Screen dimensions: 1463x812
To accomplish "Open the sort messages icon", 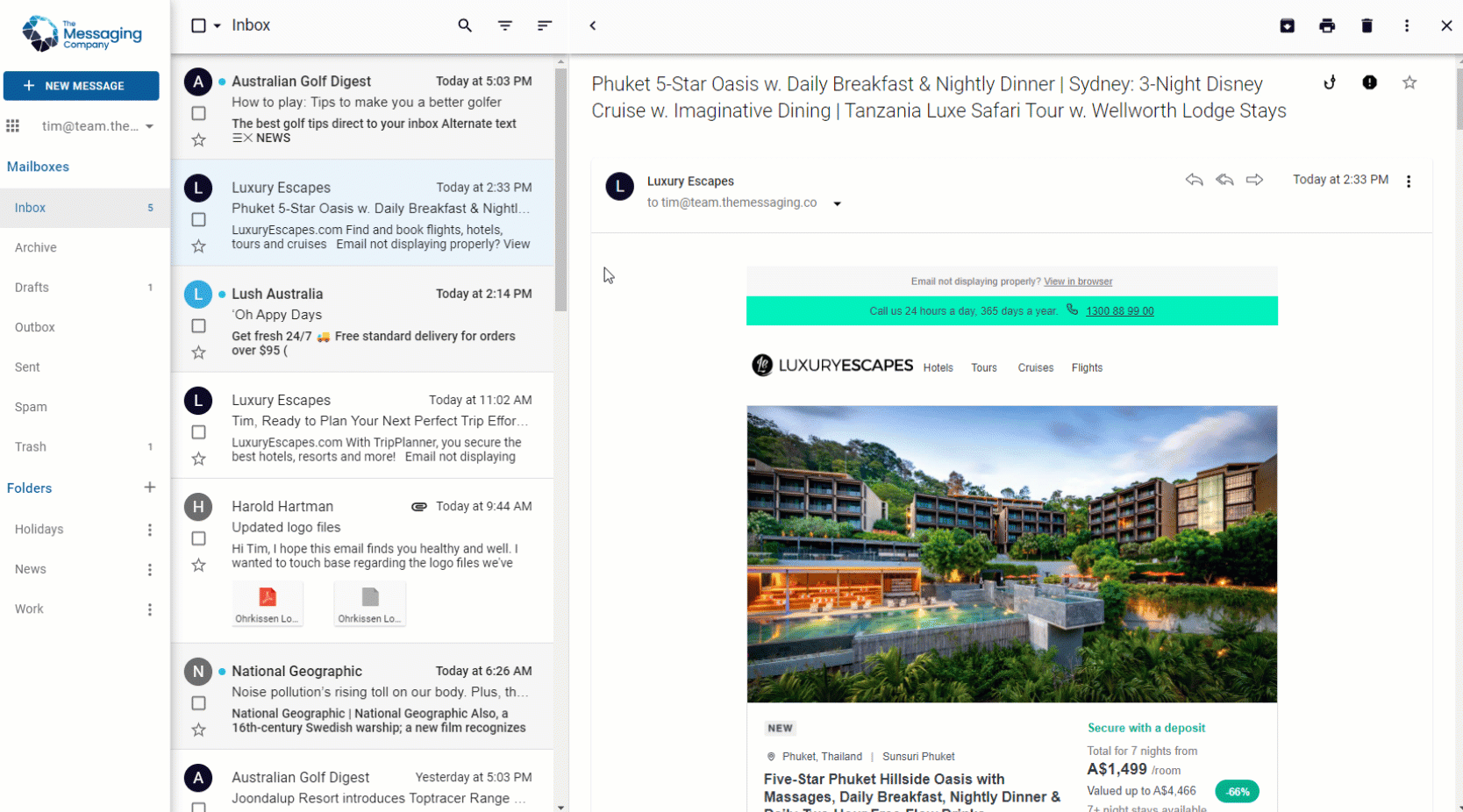I will (545, 25).
